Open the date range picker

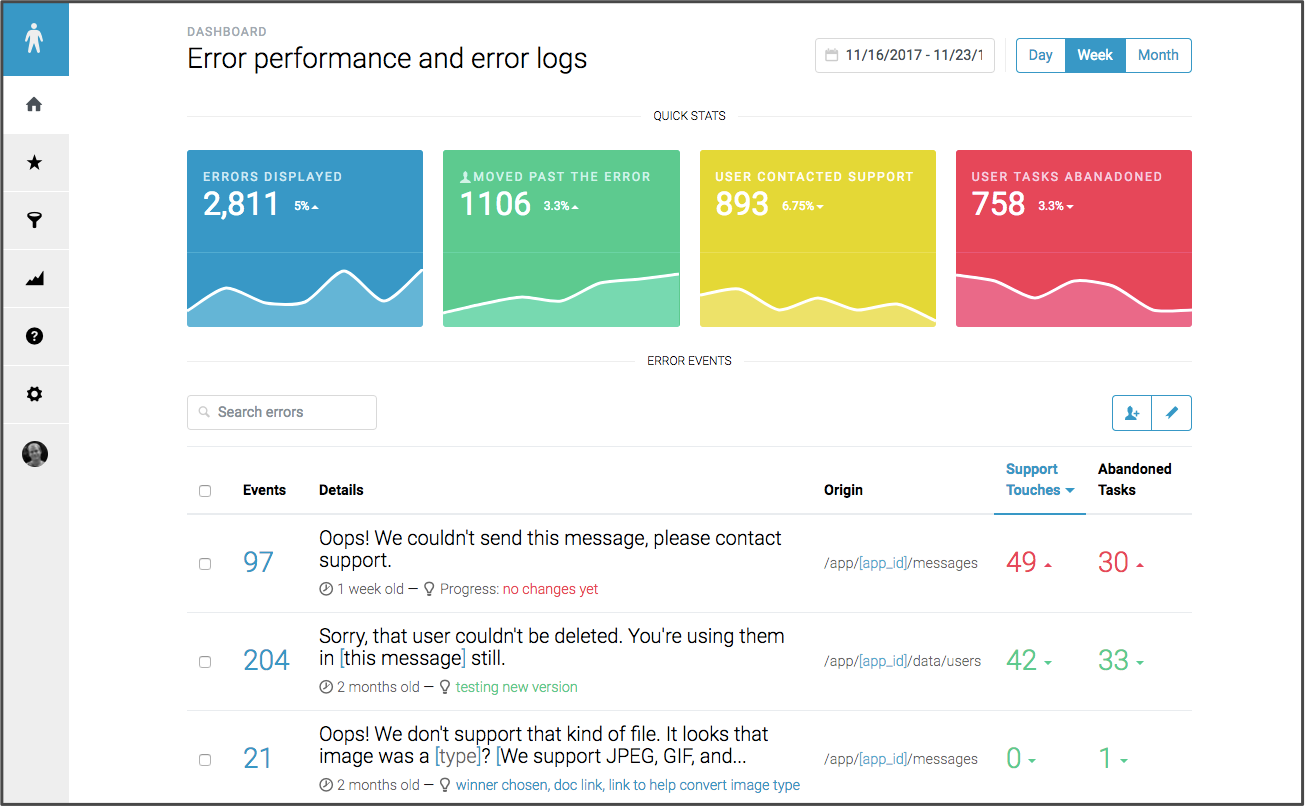[x=905, y=56]
